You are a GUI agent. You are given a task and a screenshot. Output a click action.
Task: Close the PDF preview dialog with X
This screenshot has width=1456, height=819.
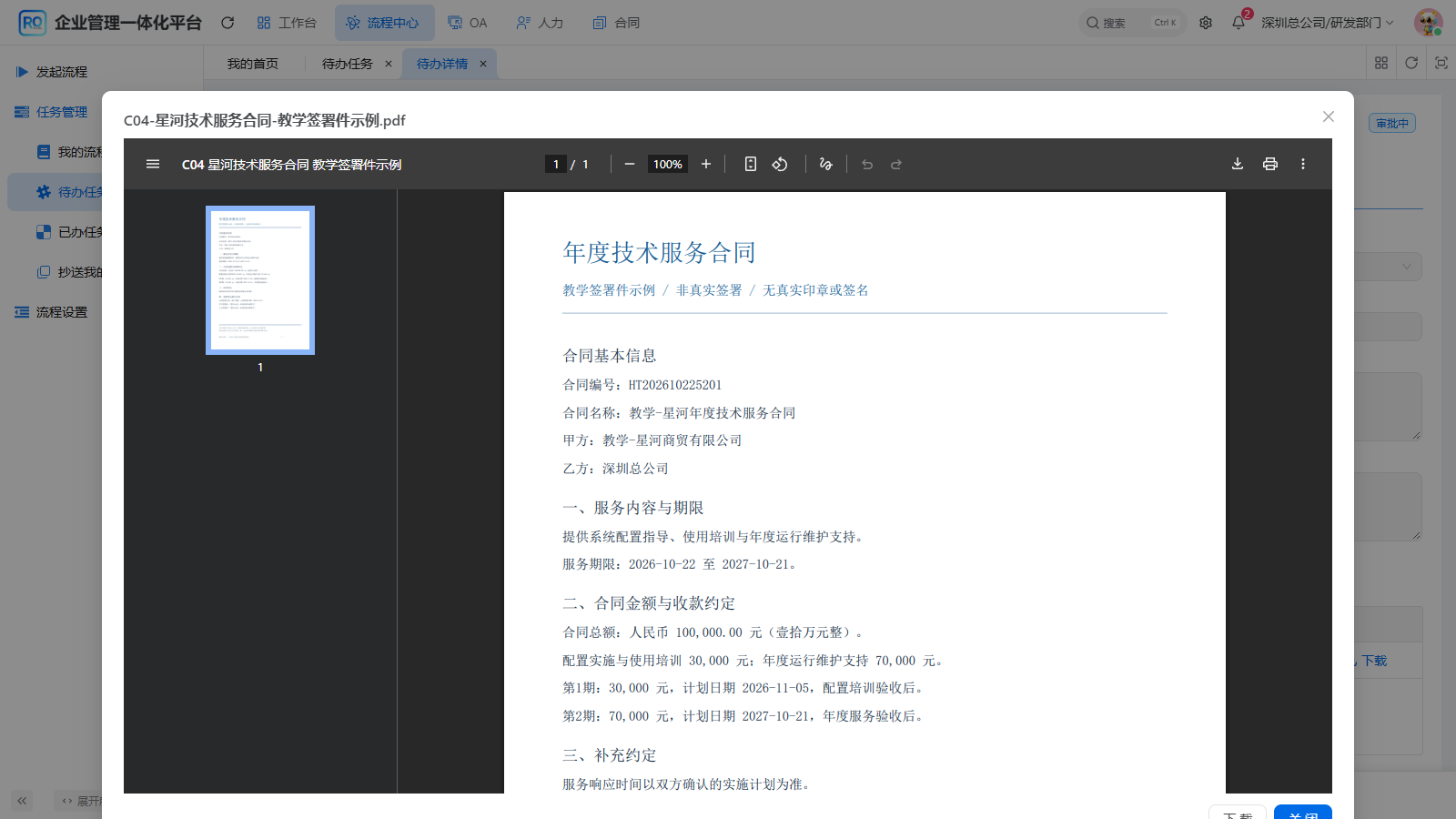(1329, 116)
